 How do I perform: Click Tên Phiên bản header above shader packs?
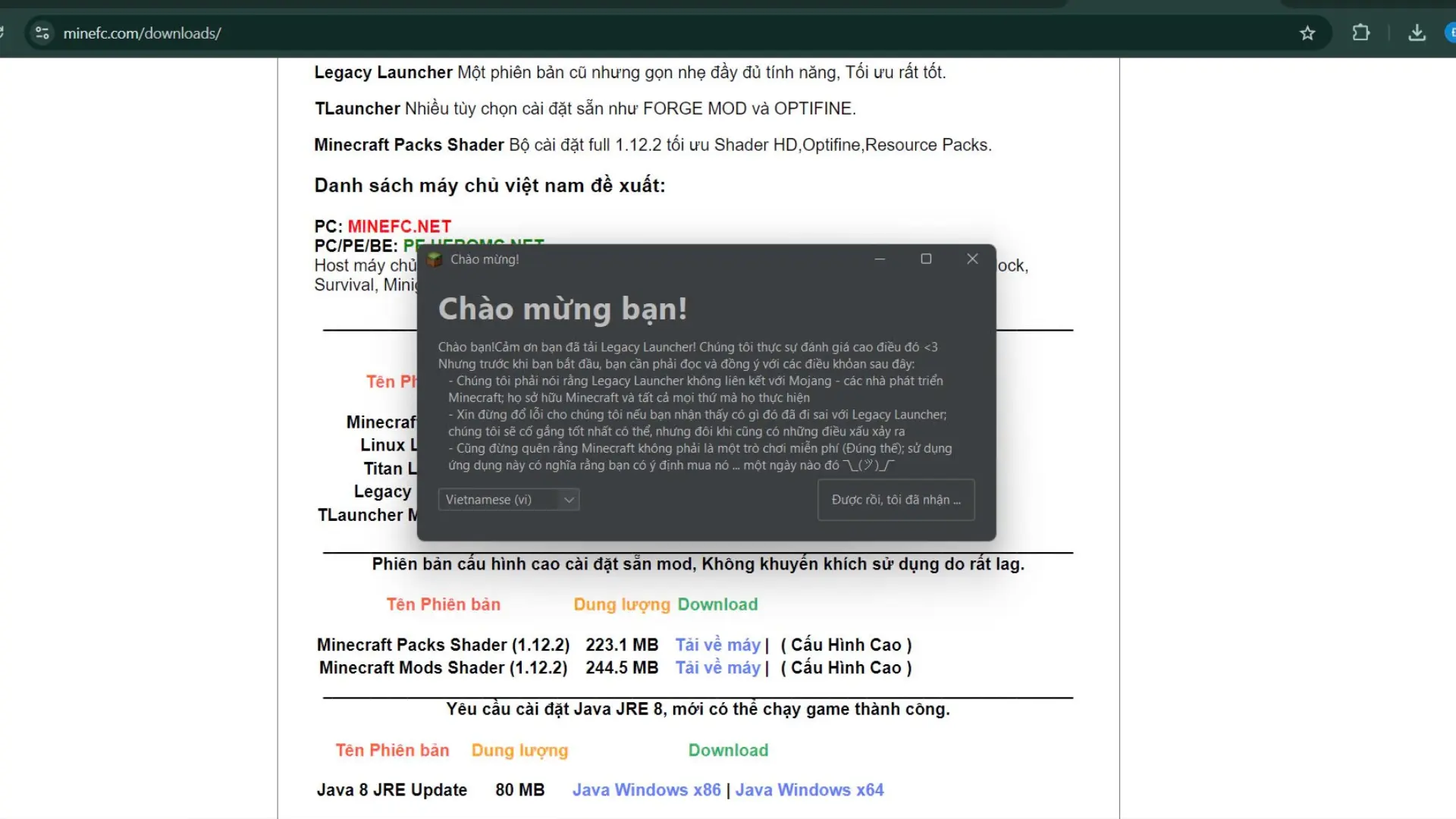click(444, 604)
